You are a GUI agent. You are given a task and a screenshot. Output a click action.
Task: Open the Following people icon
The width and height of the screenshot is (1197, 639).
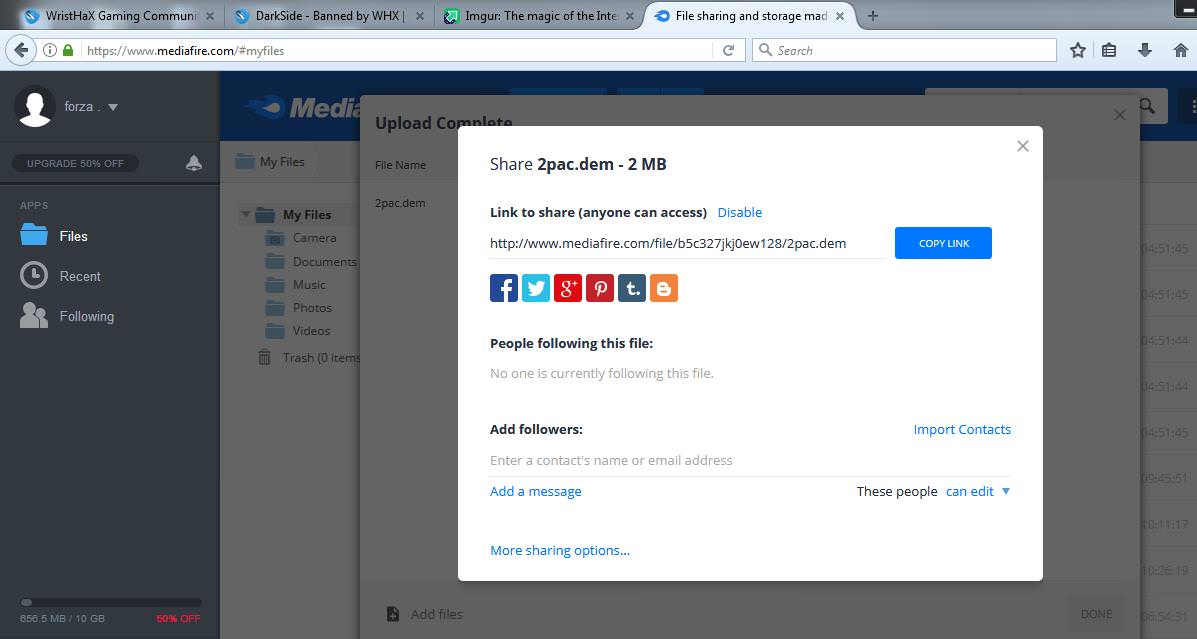pos(34,316)
